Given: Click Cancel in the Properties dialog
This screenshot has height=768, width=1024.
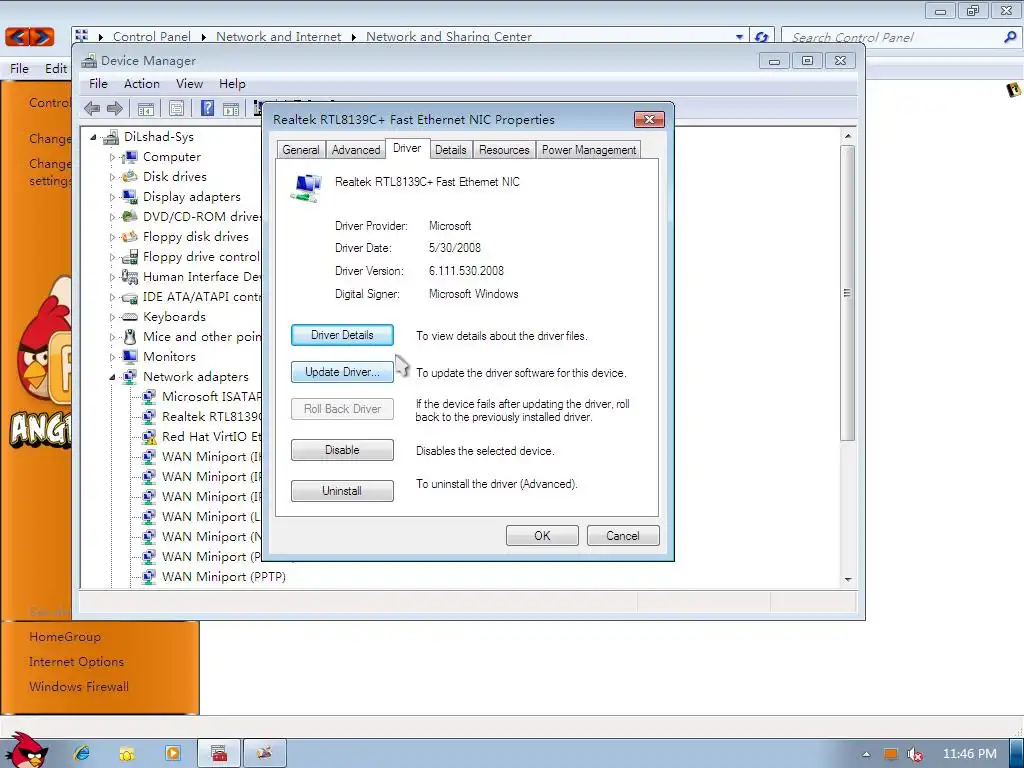Looking at the screenshot, I should click(623, 536).
